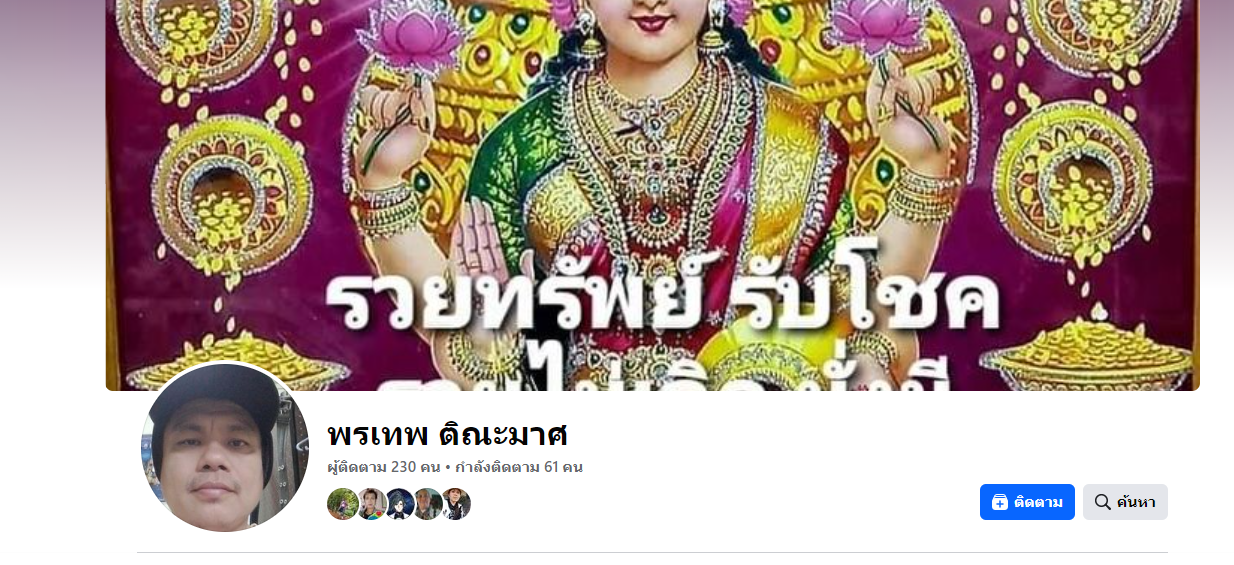Click รวยทรัพย์ รับโชค text on cover image

(662, 302)
